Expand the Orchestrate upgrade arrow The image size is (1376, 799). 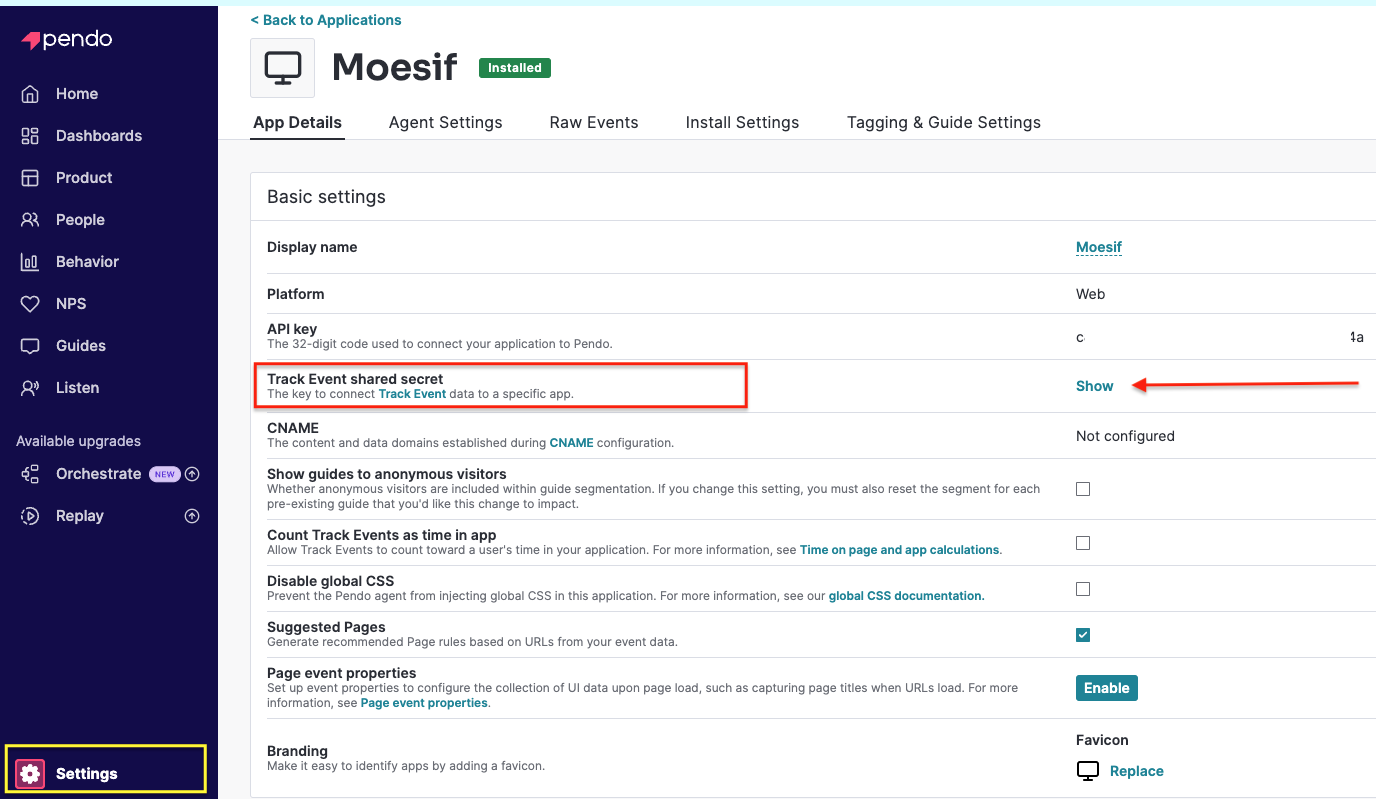coord(193,474)
